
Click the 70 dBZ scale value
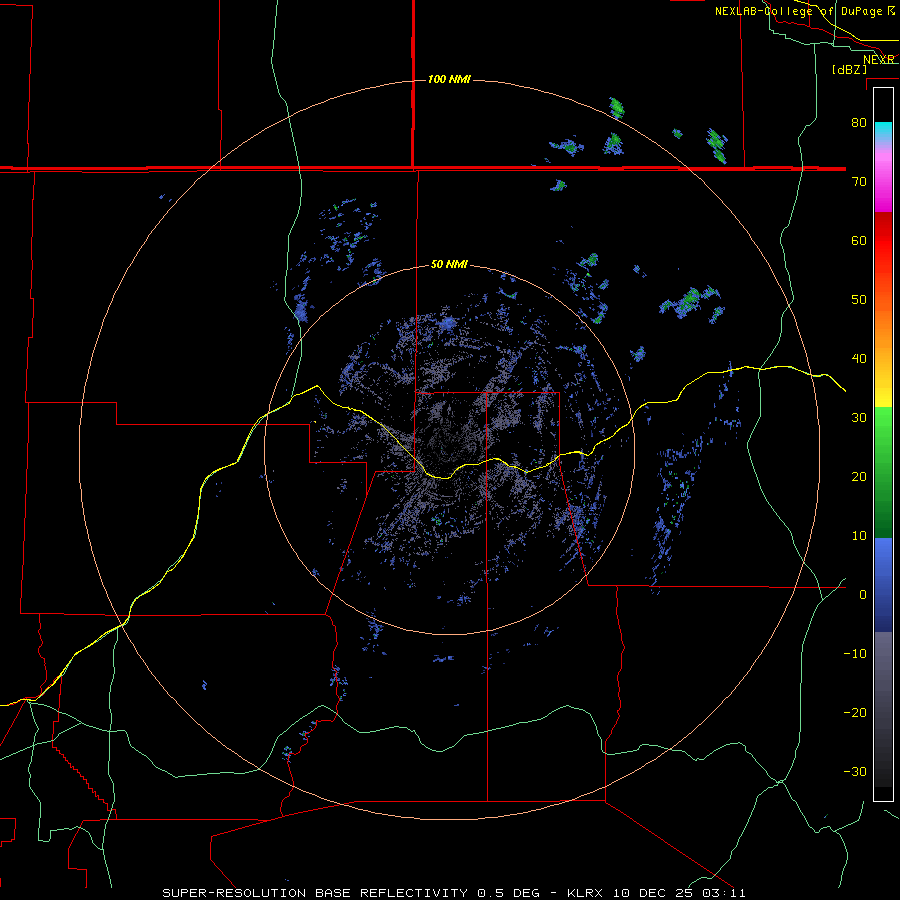click(x=859, y=181)
